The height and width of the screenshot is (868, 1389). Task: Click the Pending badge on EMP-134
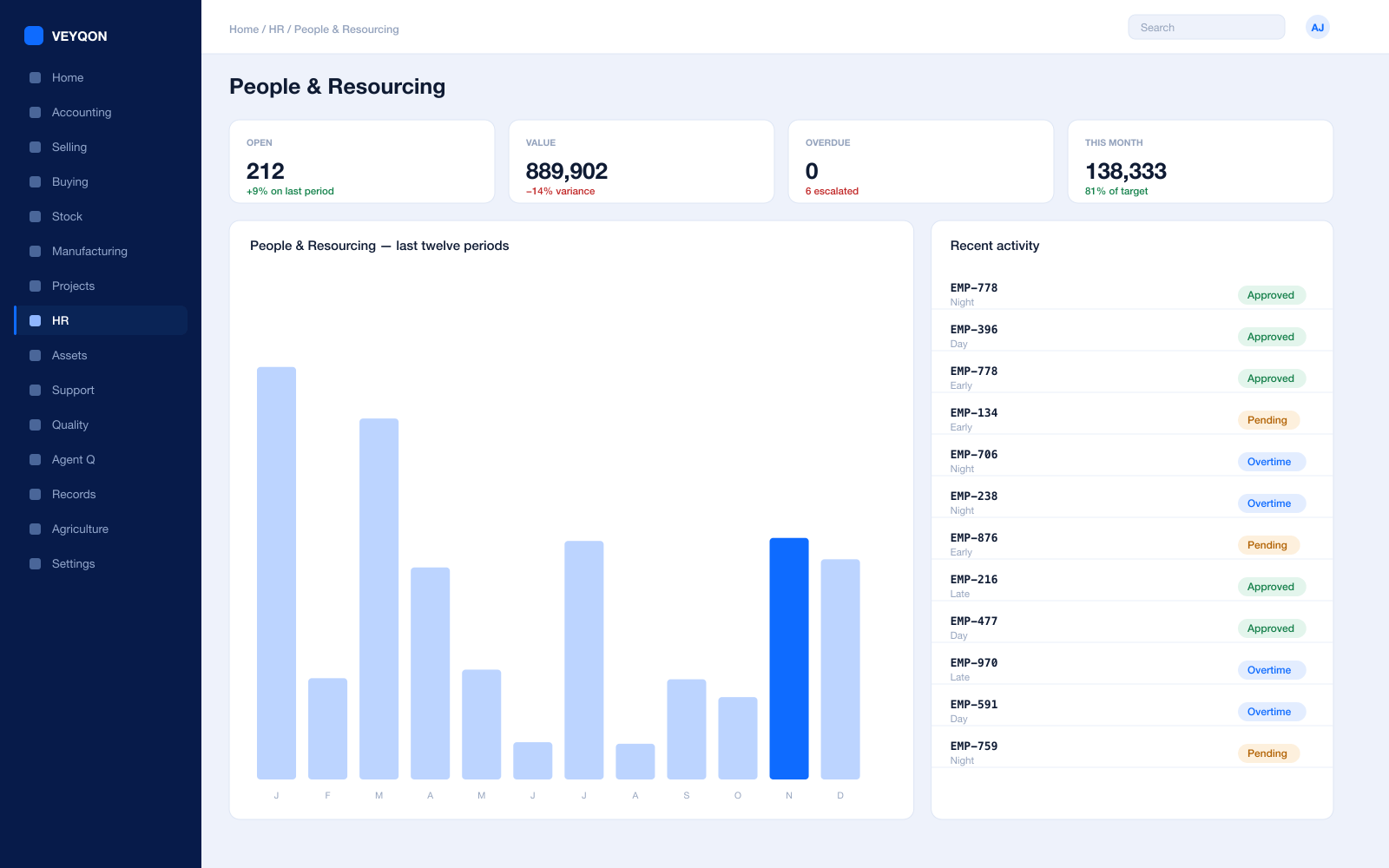pos(1268,420)
